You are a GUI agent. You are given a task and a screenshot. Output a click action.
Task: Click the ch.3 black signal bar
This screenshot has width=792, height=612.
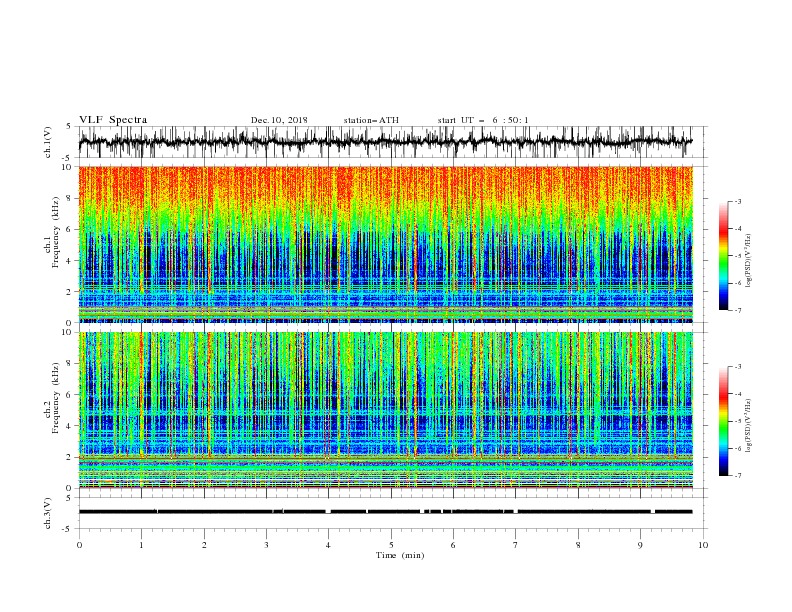(x=386, y=512)
